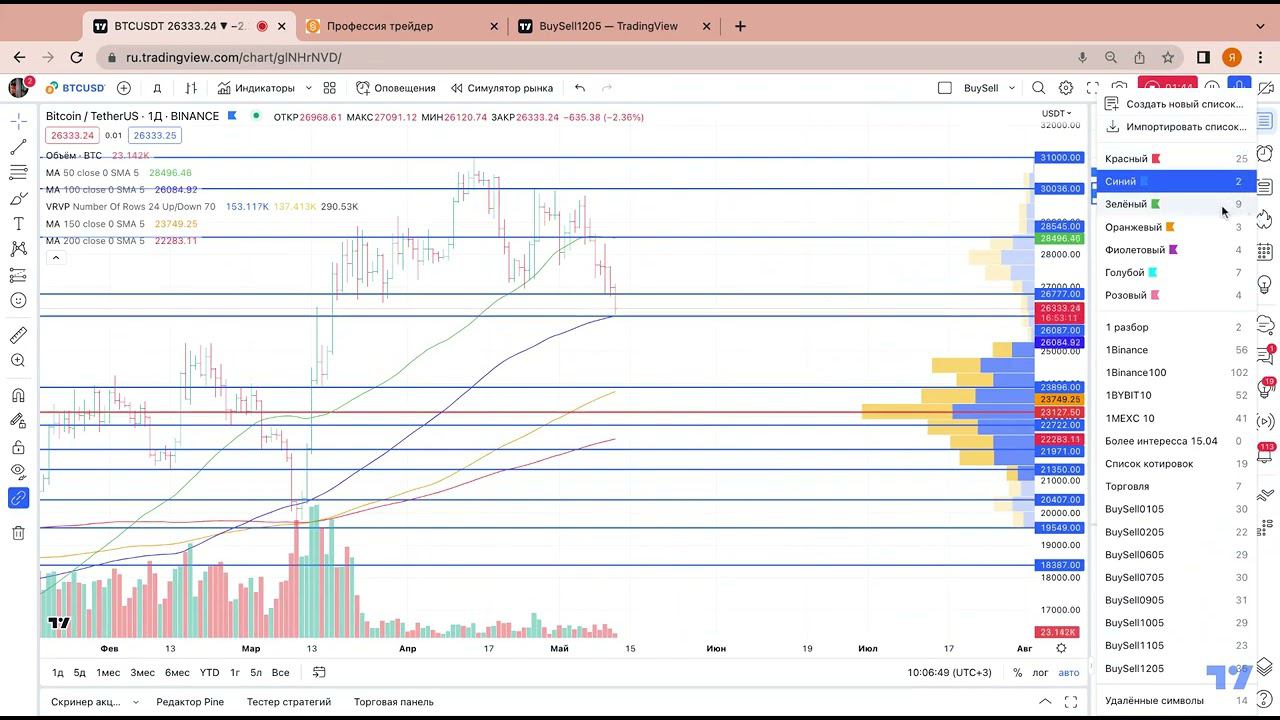This screenshot has height=720, width=1280.
Task: Click the compare or add symbol plus icon
Action: point(124,88)
